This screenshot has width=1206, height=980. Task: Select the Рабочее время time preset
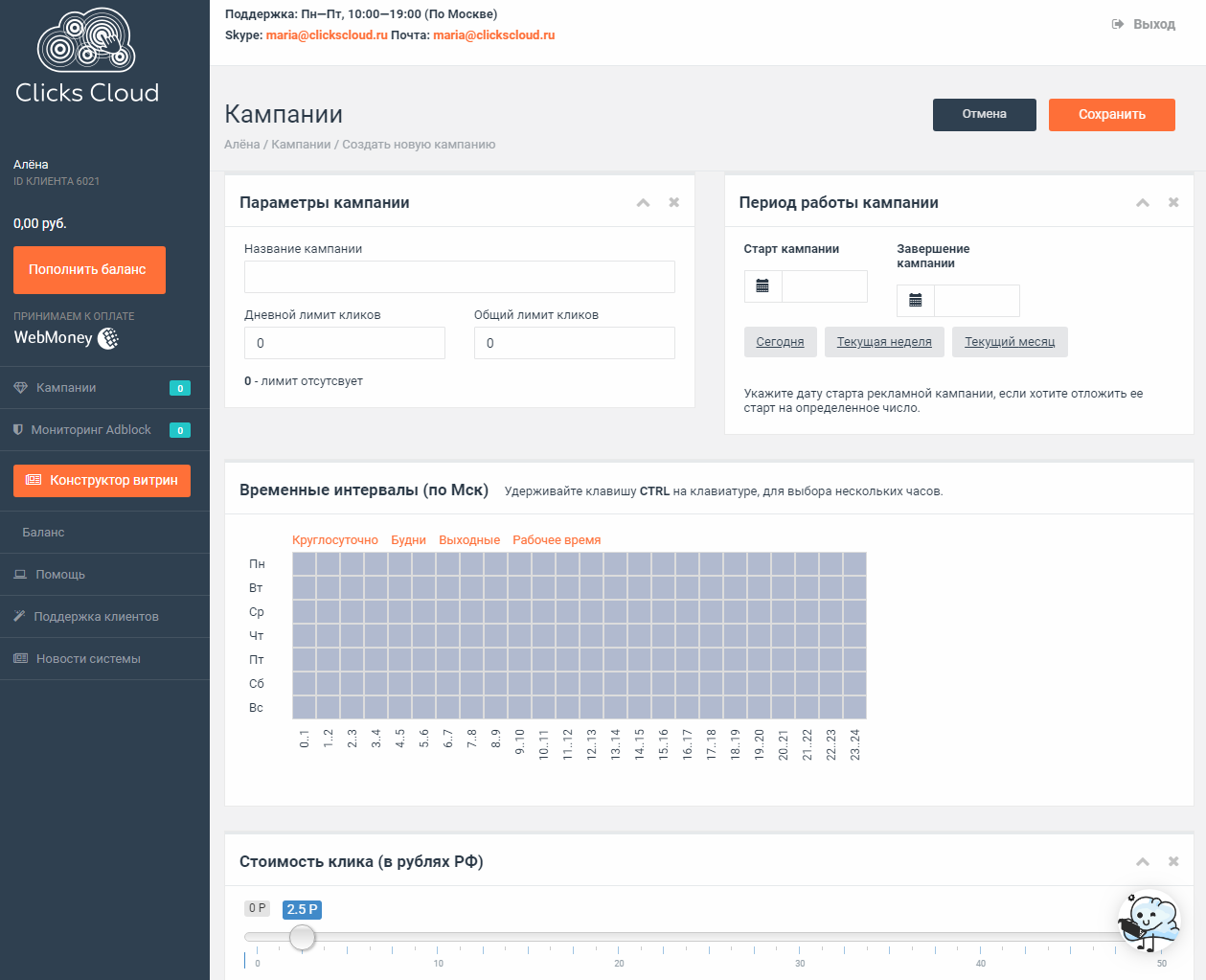557,540
